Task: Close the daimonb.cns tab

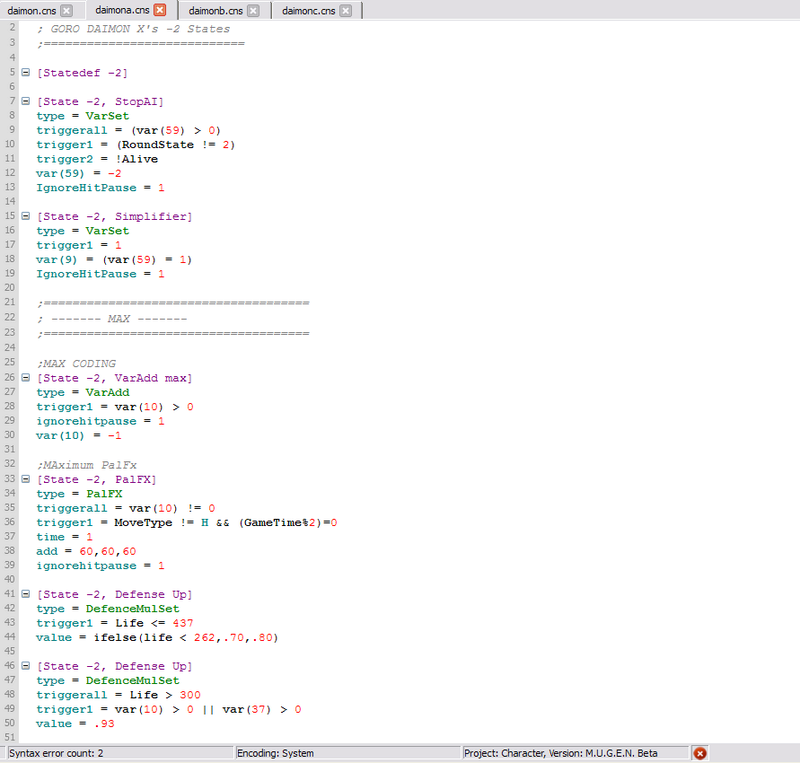Action: [253, 11]
